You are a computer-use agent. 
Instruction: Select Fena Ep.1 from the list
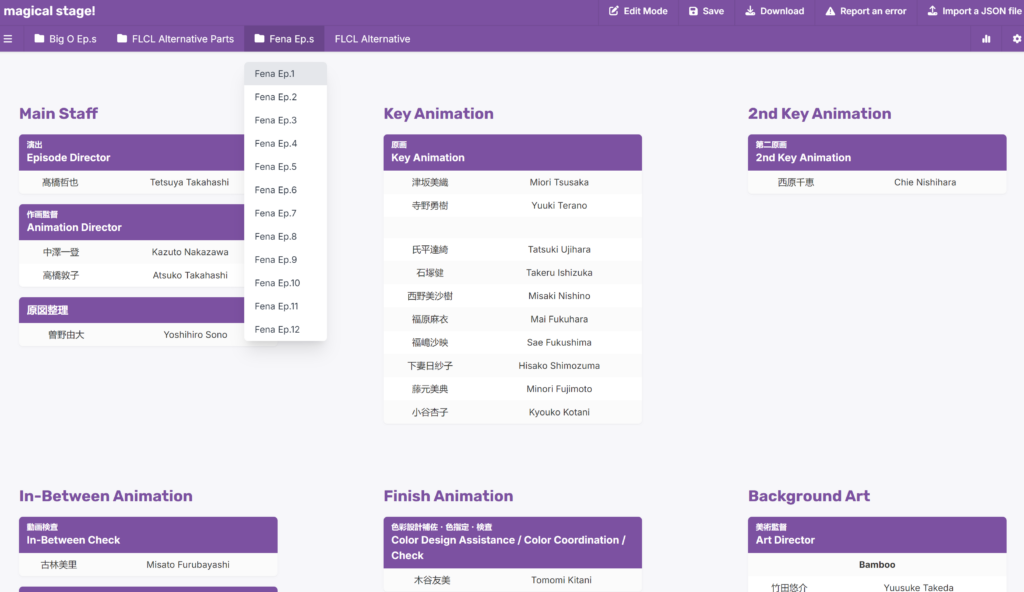(275, 74)
